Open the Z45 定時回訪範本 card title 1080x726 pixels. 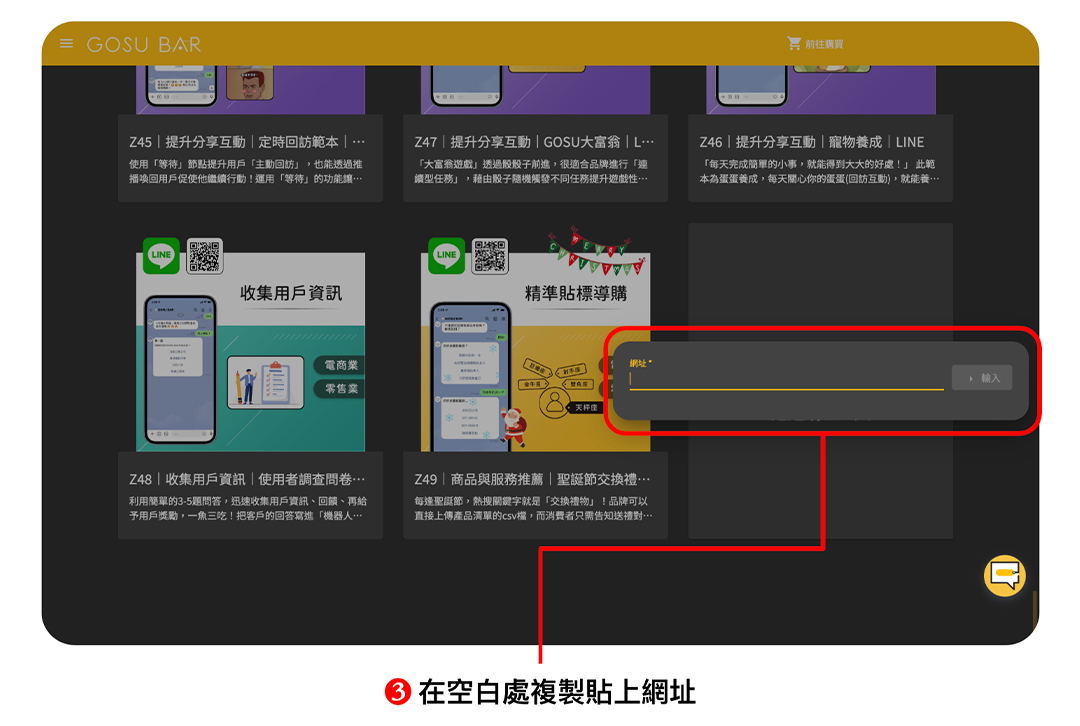pyautogui.click(x=247, y=142)
